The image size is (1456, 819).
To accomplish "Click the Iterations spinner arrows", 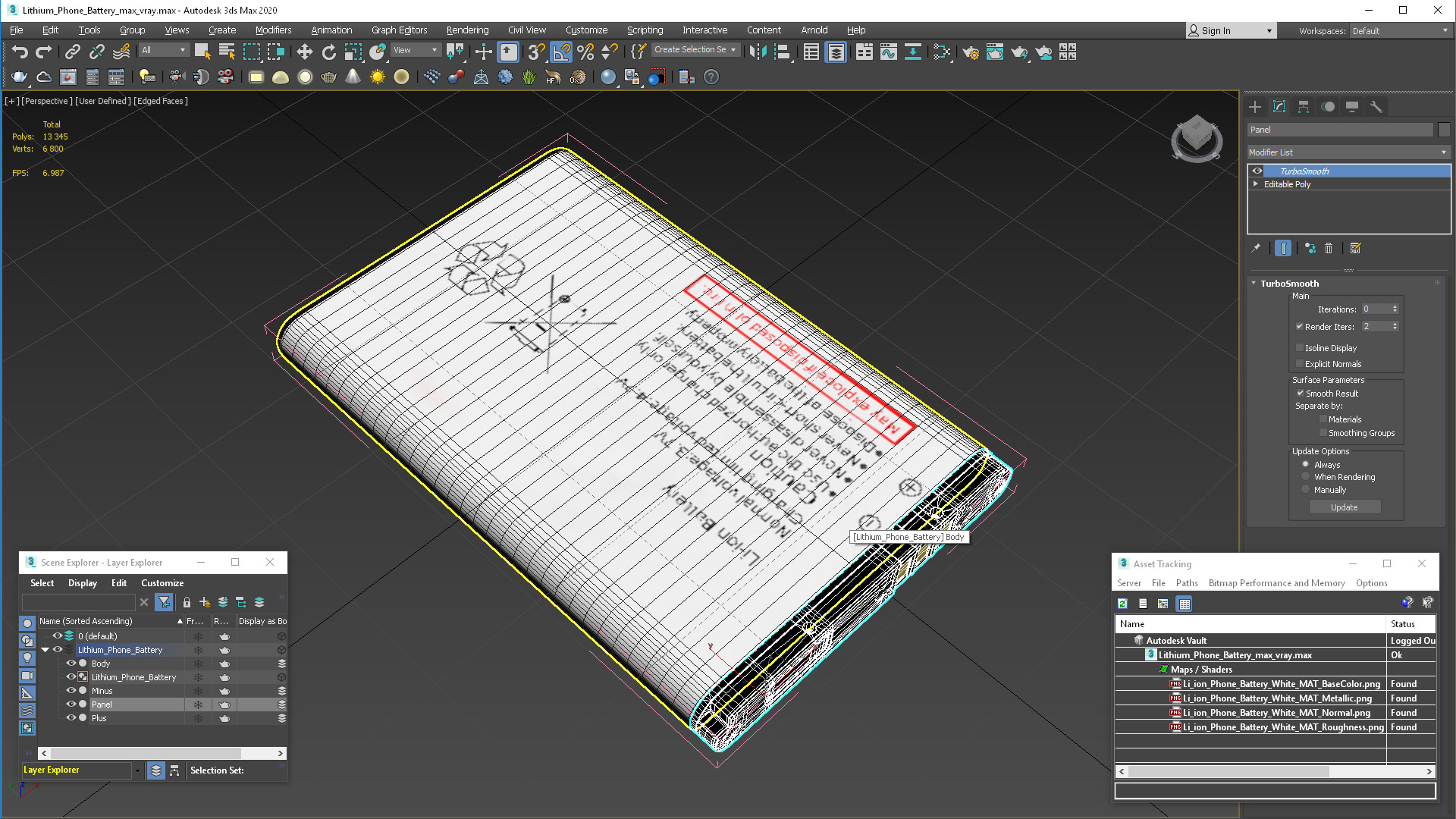I will point(1395,309).
